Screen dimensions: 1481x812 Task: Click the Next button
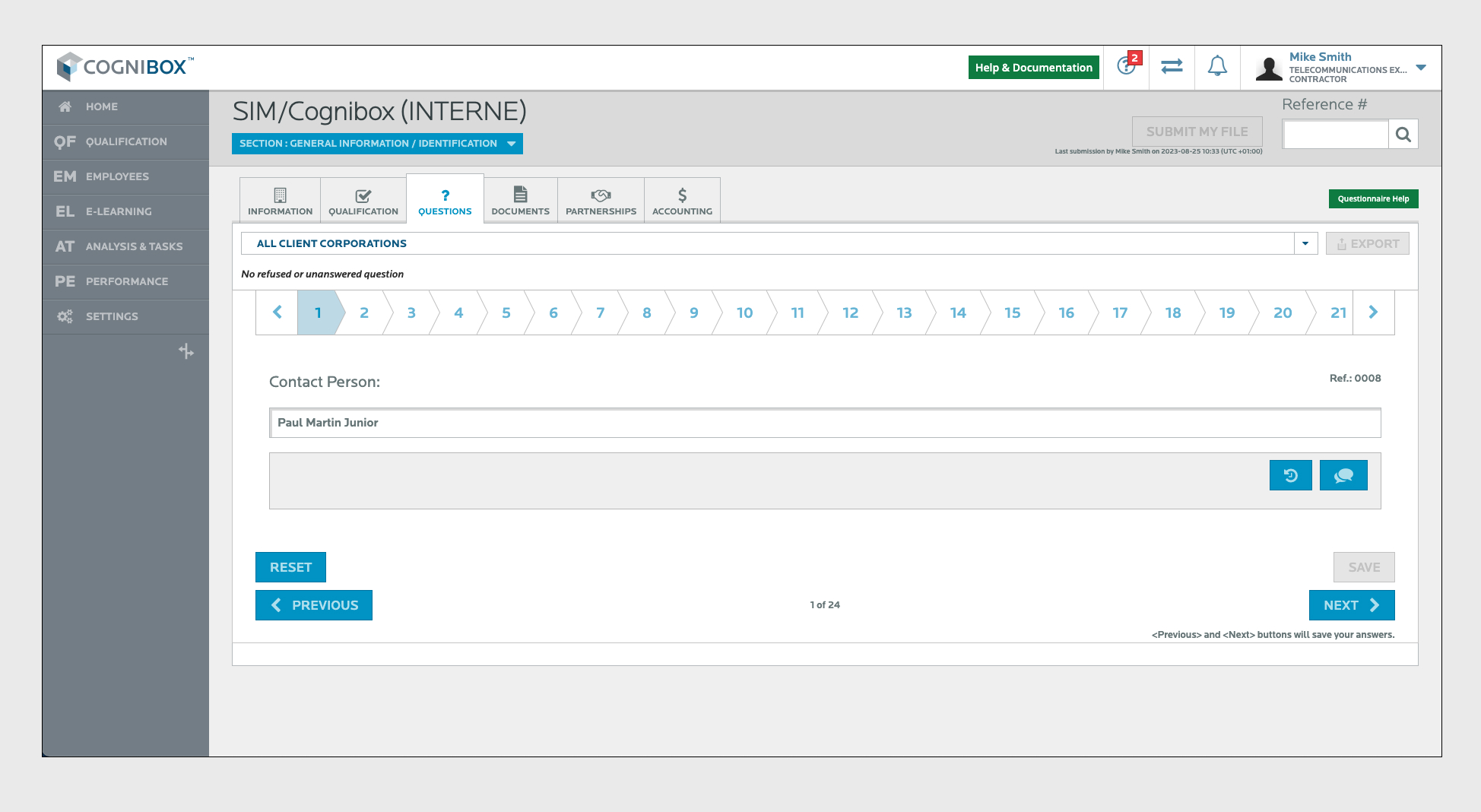1351,605
